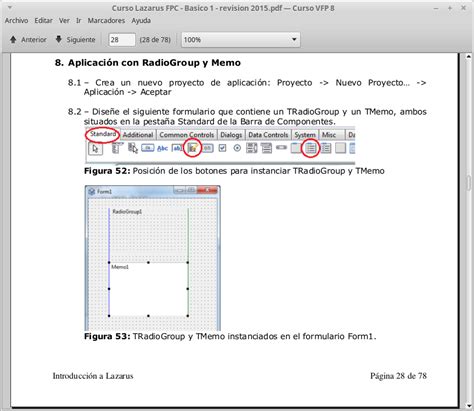Click the scrollbar up arrow at top right
Viewport: 474px width, 411px height.
pos(468,57)
